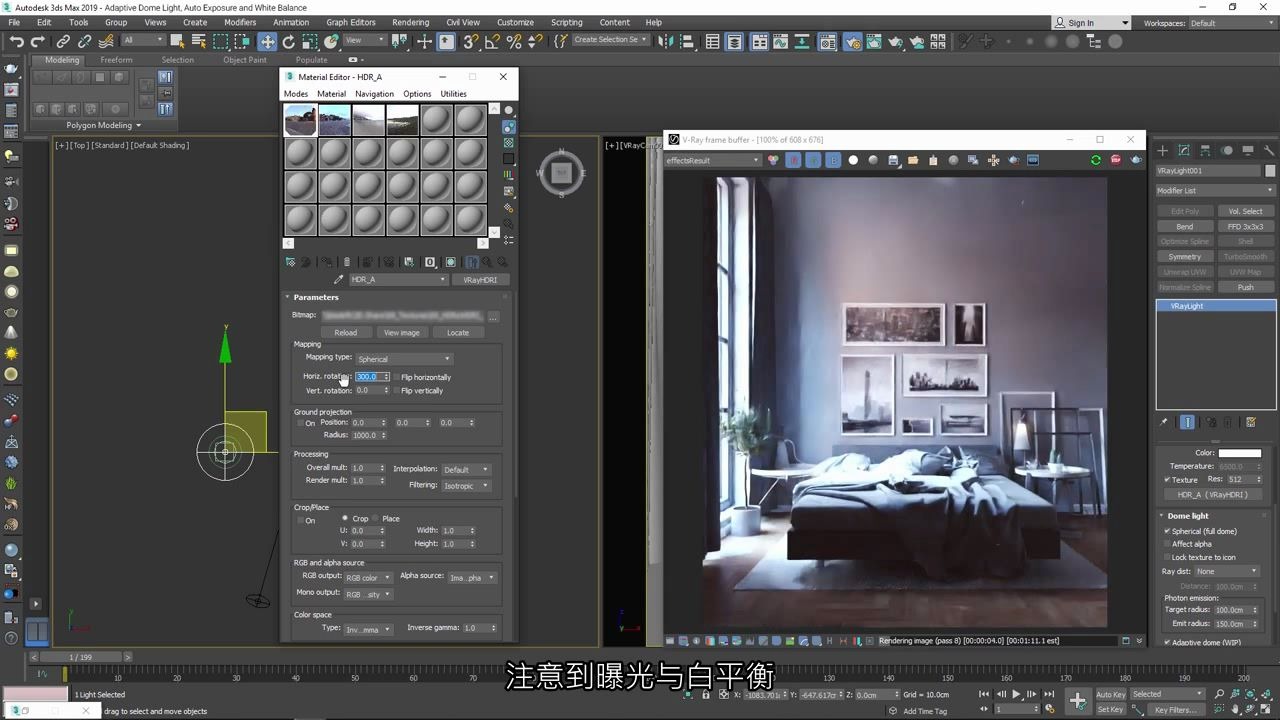Open the Display tab in command panel
The image size is (1280, 720).
click(1248, 151)
